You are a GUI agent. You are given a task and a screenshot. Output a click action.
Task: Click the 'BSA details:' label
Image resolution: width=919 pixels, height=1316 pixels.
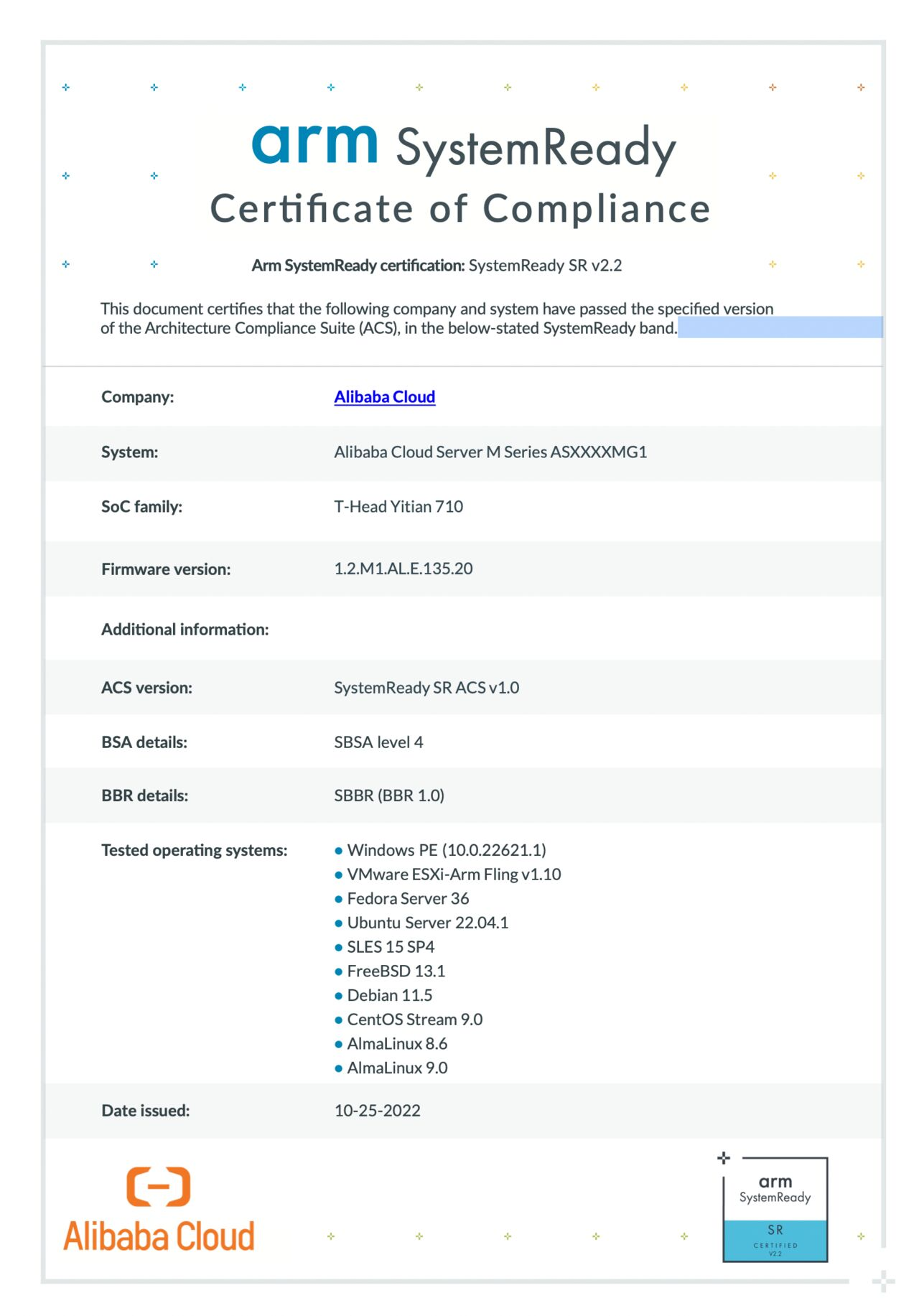tap(144, 742)
